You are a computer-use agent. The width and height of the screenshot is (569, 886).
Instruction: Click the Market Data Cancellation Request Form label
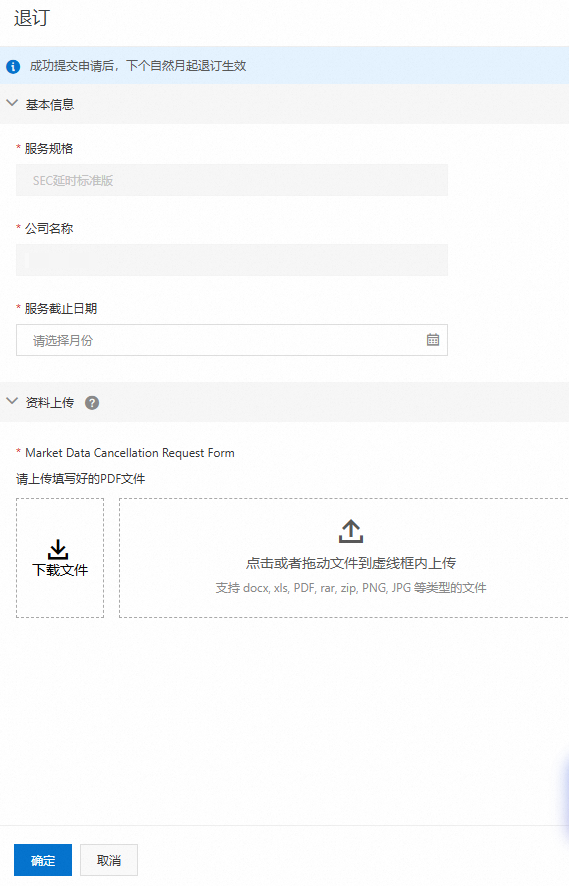(x=130, y=453)
